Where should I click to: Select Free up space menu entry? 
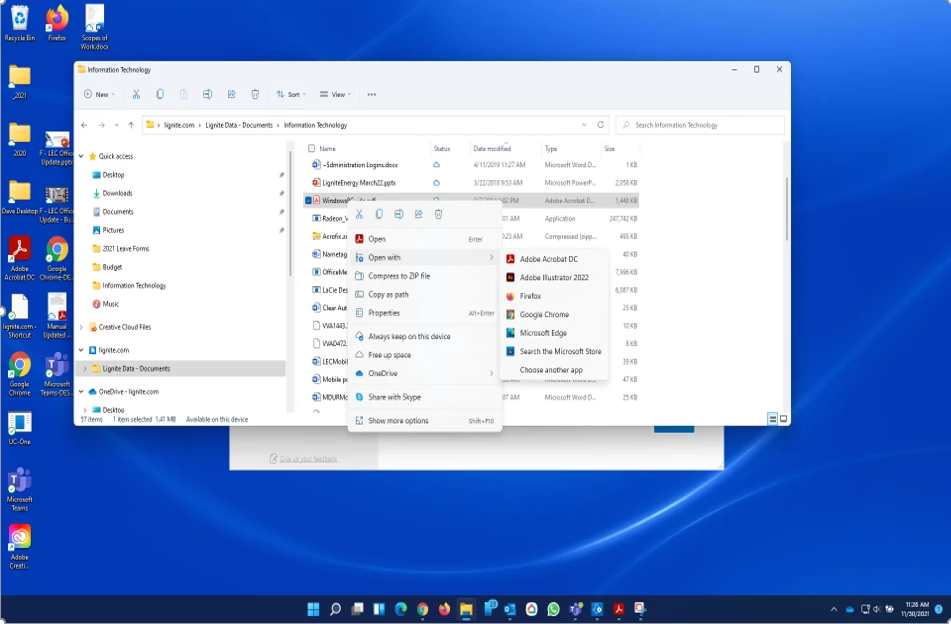point(425,355)
